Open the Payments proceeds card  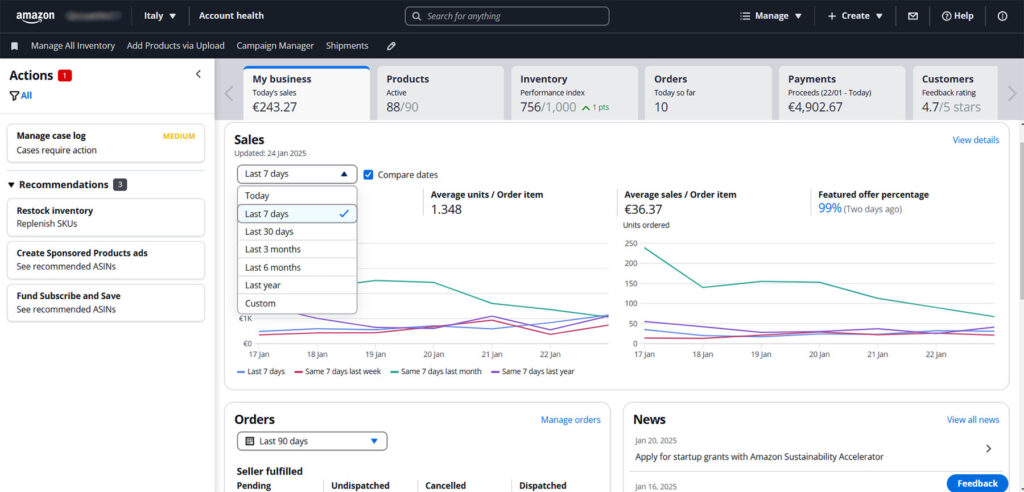(842, 93)
